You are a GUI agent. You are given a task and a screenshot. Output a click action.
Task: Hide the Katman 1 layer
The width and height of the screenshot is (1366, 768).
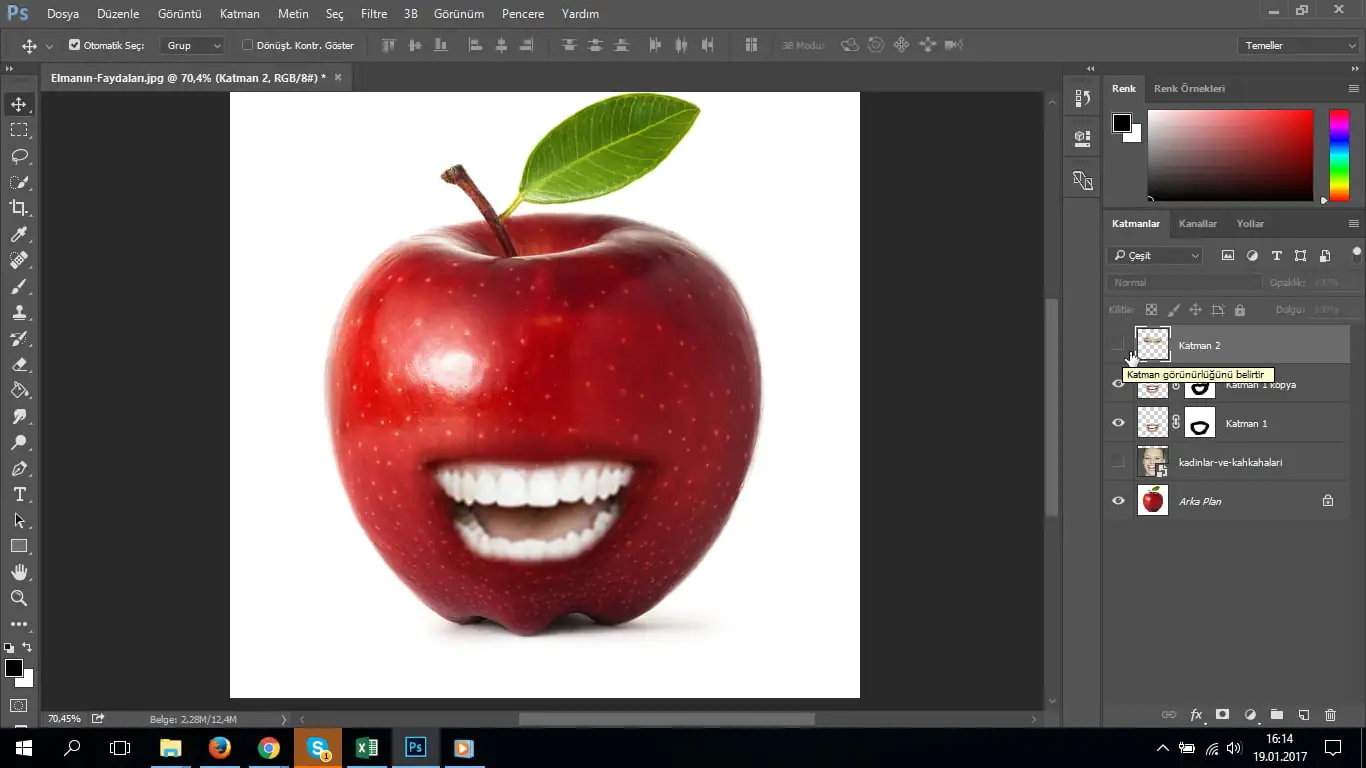click(x=1118, y=423)
